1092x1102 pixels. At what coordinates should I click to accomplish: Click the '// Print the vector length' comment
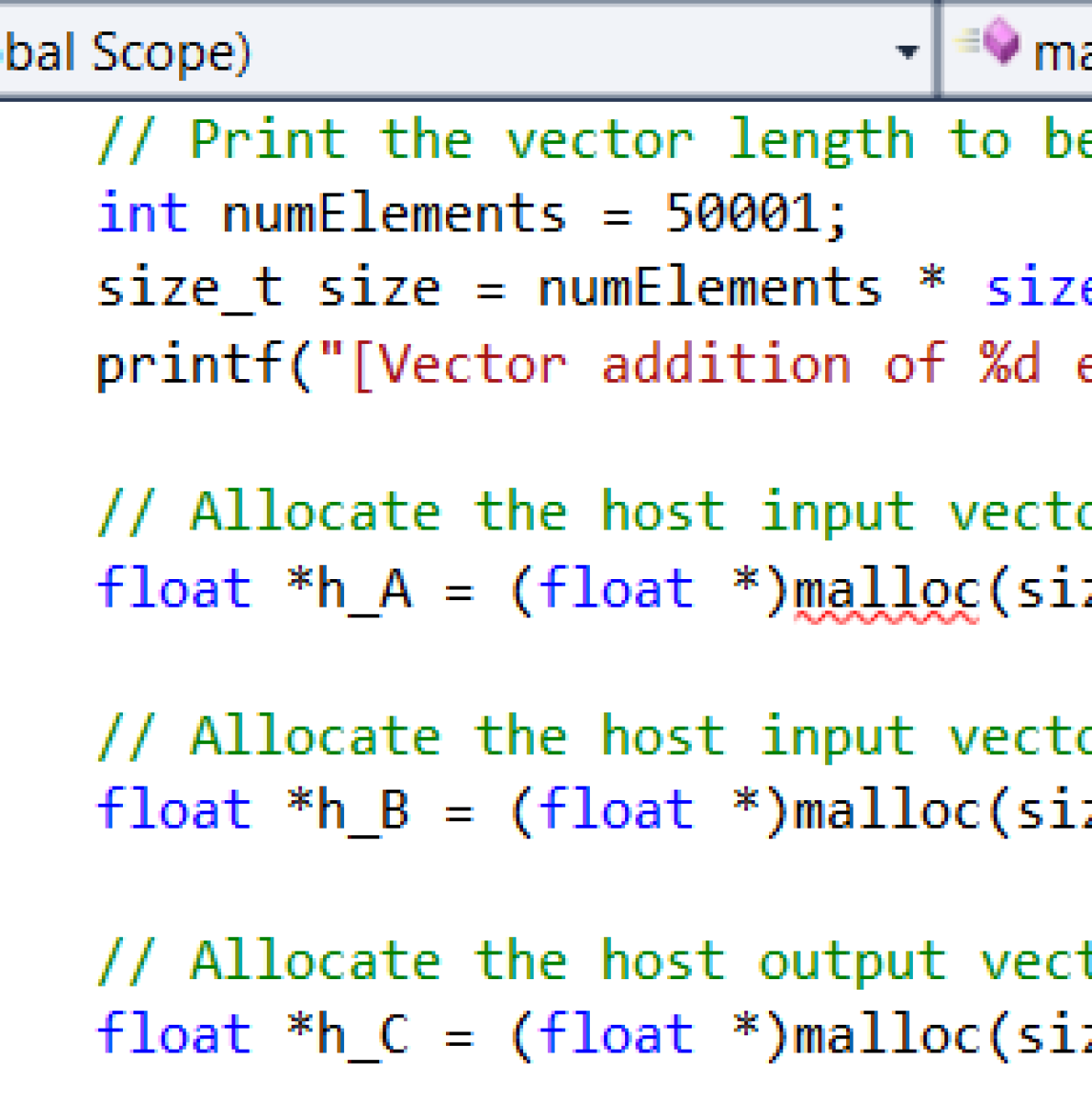(x=505, y=141)
